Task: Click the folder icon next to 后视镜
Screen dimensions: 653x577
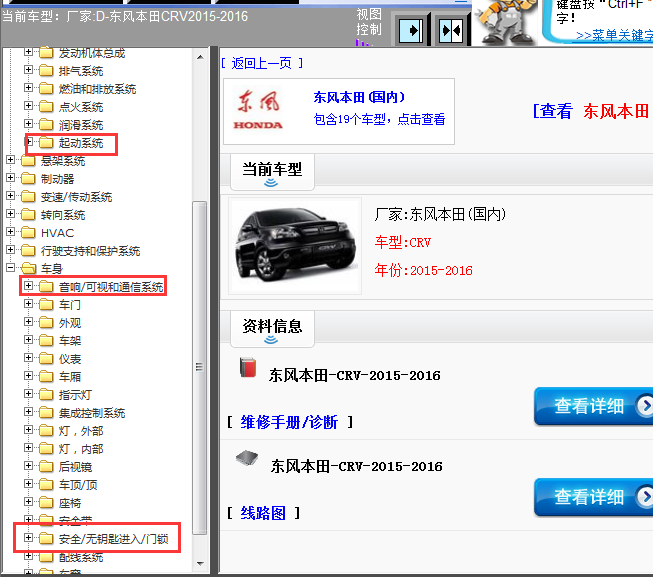Action: click(46, 466)
